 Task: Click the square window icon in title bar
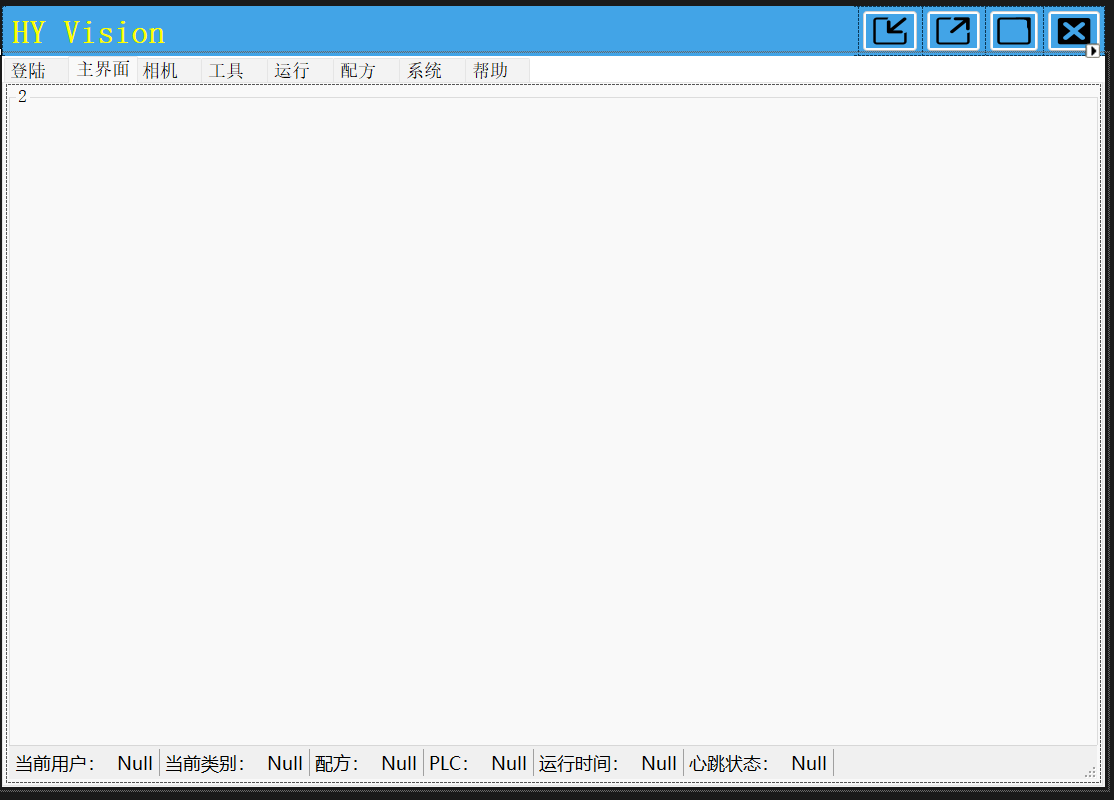point(1014,31)
